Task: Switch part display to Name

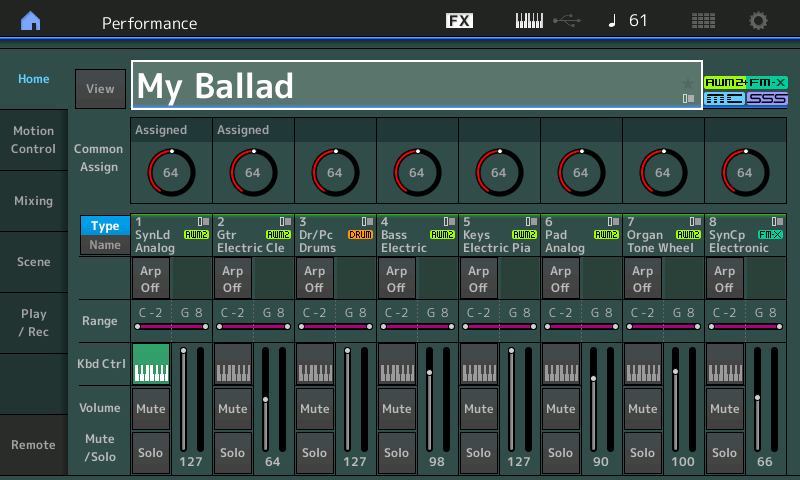Action: pyautogui.click(x=105, y=245)
